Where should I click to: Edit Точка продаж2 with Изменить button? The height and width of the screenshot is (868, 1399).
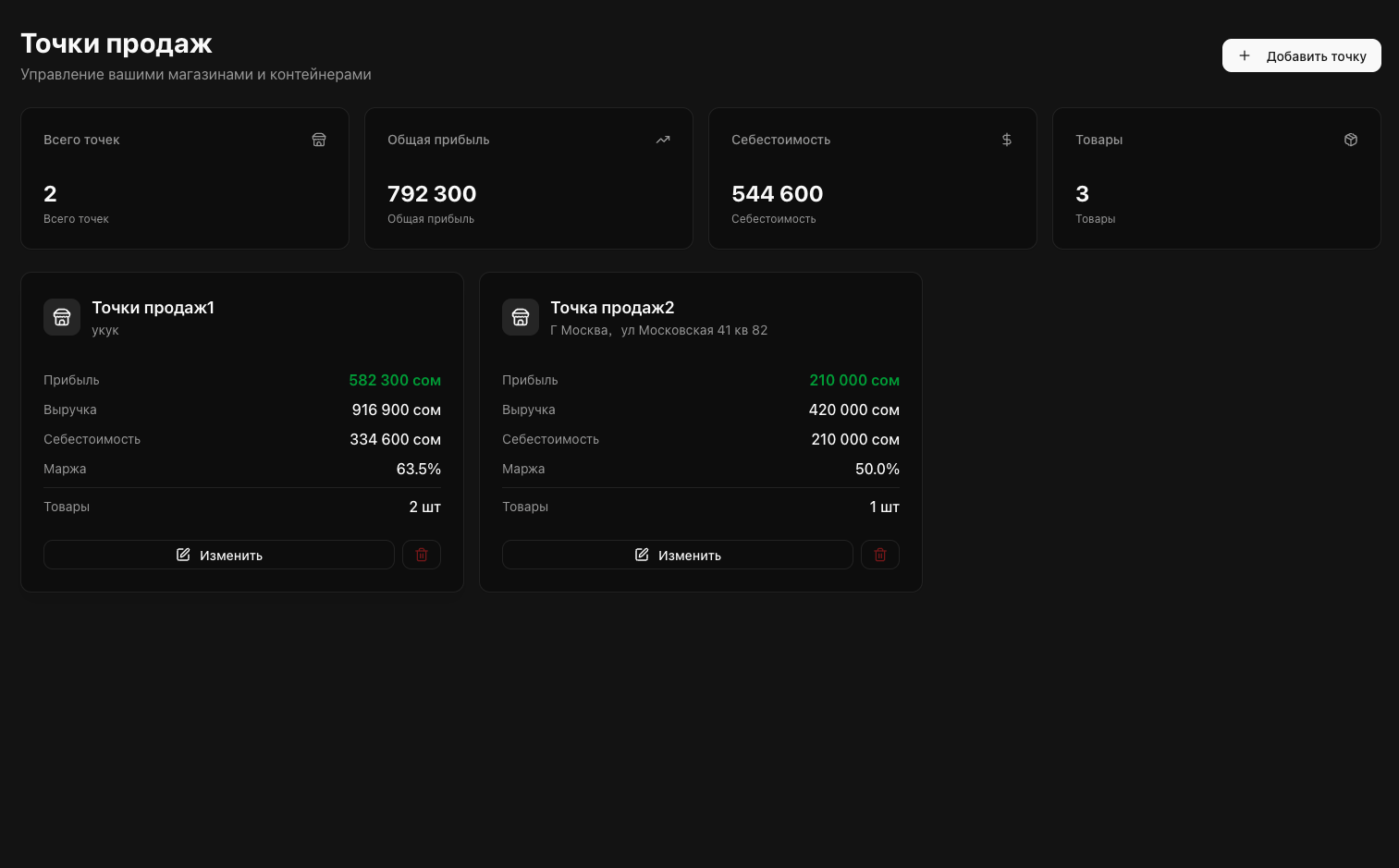pos(678,555)
